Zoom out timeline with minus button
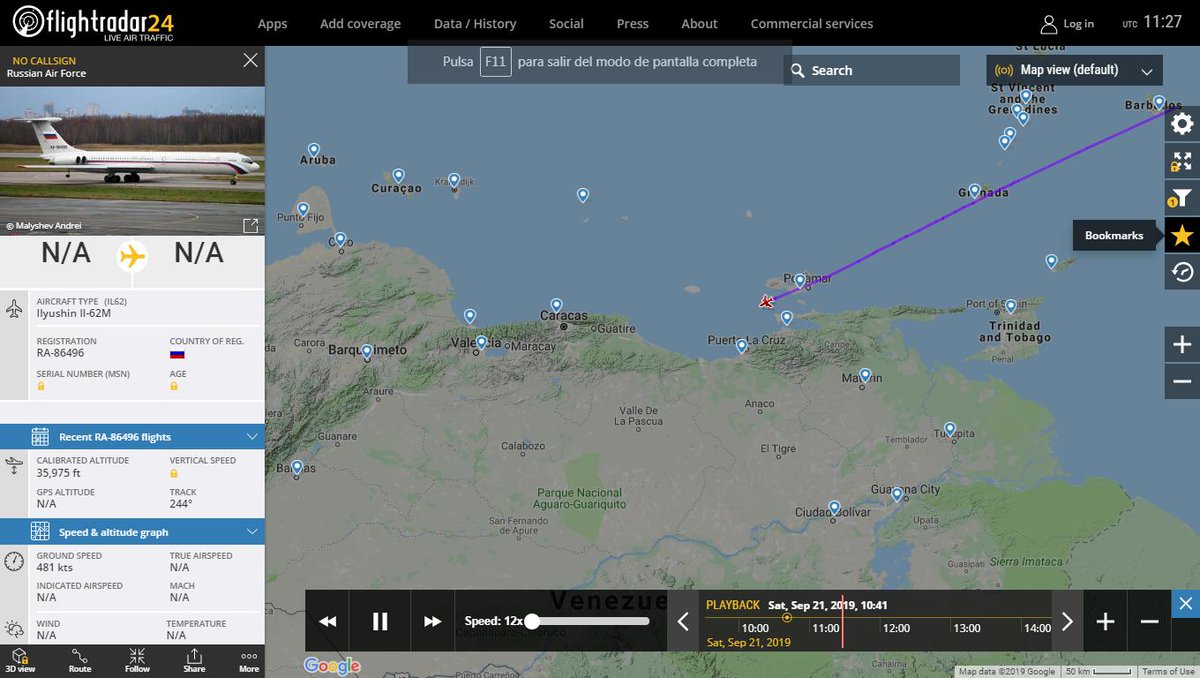This screenshot has height=678, width=1200. click(x=1149, y=622)
